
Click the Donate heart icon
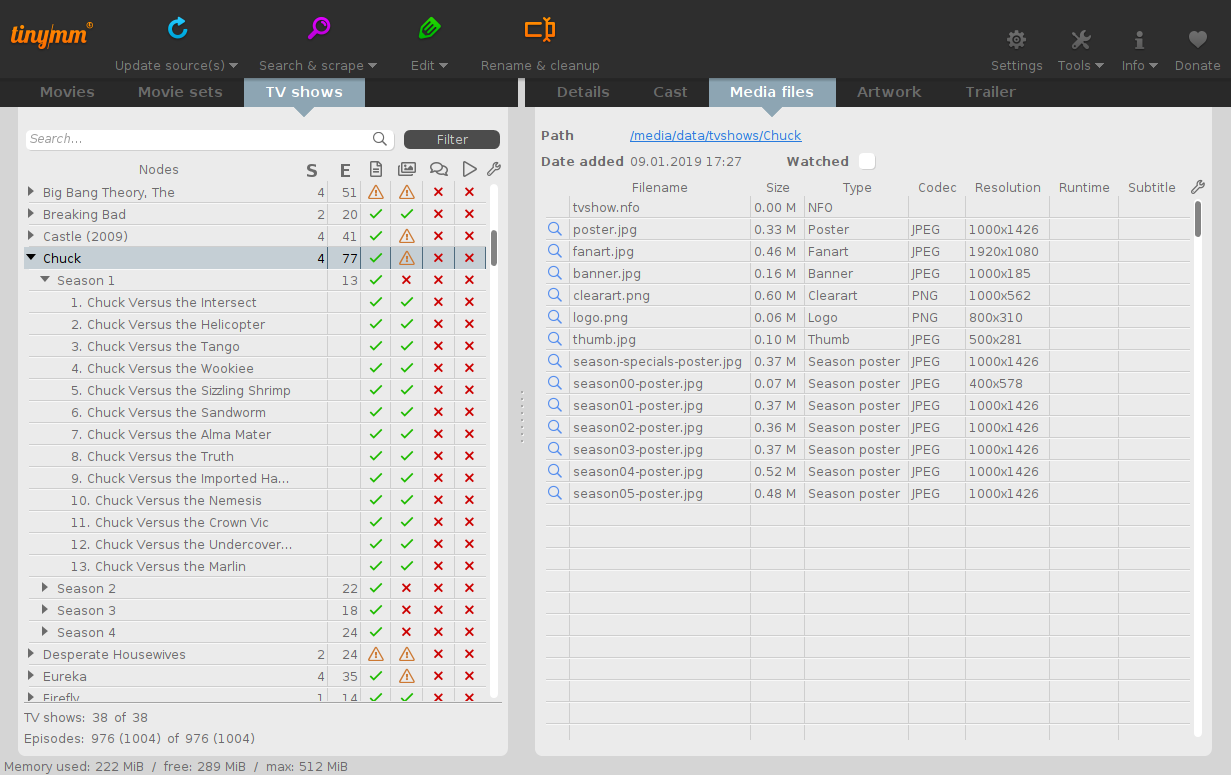pos(1197,39)
